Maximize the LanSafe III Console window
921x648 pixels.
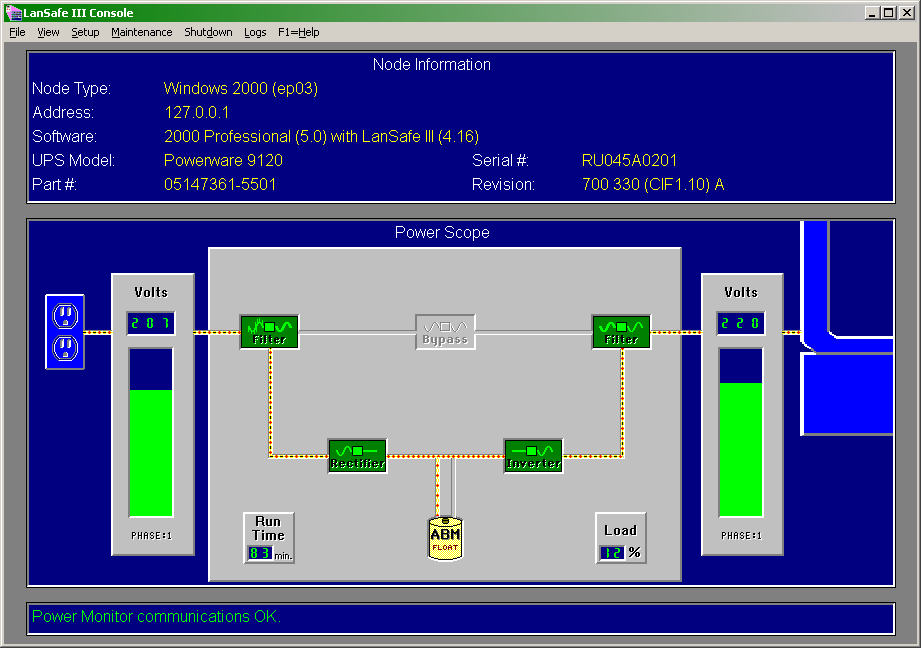tap(889, 12)
